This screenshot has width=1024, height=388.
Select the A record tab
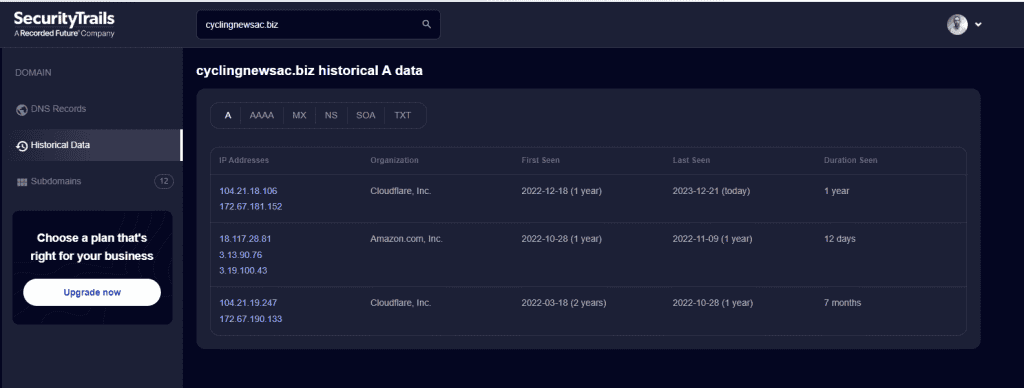[228, 115]
